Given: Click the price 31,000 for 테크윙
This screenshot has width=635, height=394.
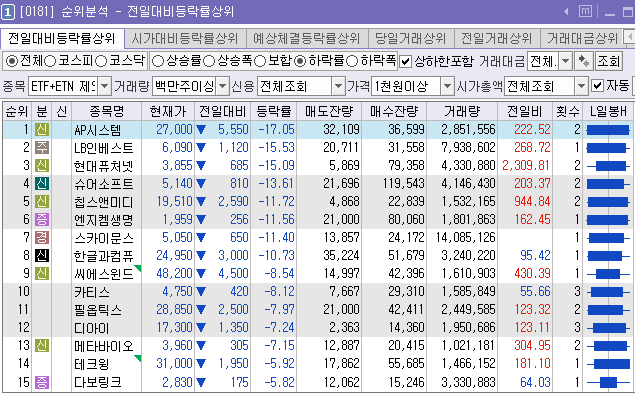Looking at the screenshot, I should [x=174, y=364].
